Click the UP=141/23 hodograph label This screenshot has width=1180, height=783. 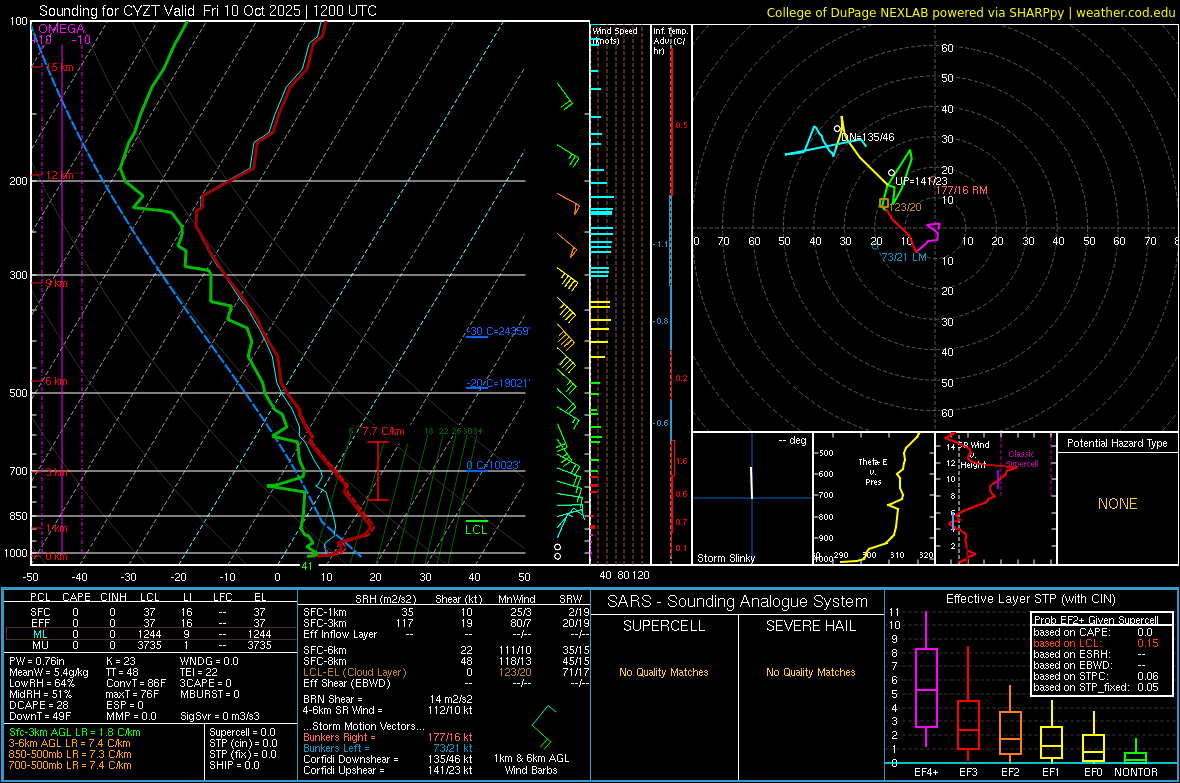(x=921, y=181)
